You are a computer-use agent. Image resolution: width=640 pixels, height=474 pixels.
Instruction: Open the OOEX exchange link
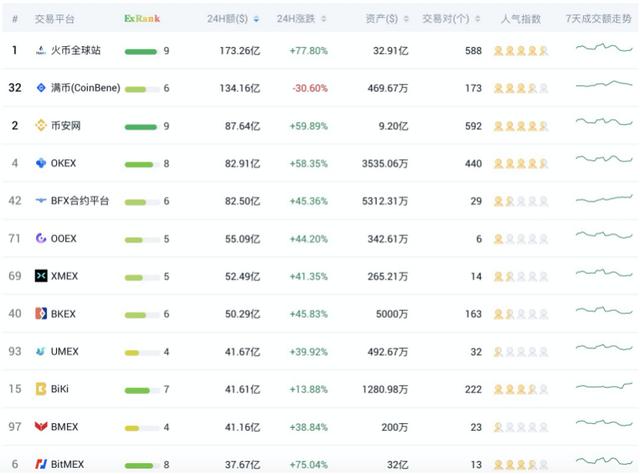coord(63,238)
